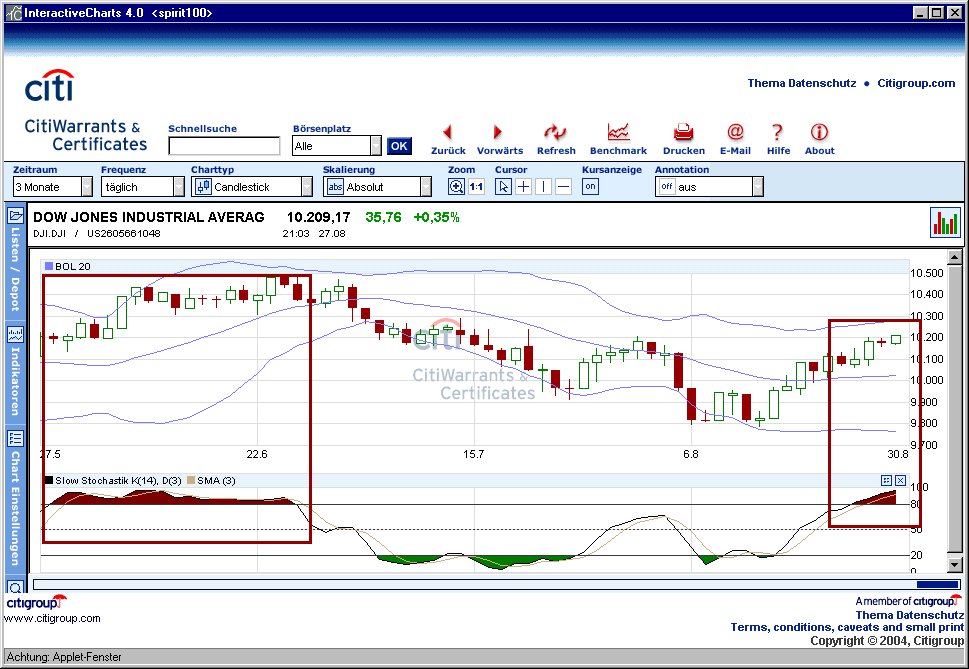The width and height of the screenshot is (969, 669).
Task: Click Stochastik panel settings grid icon
Action: pyautogui.click(x=887, y=481)
